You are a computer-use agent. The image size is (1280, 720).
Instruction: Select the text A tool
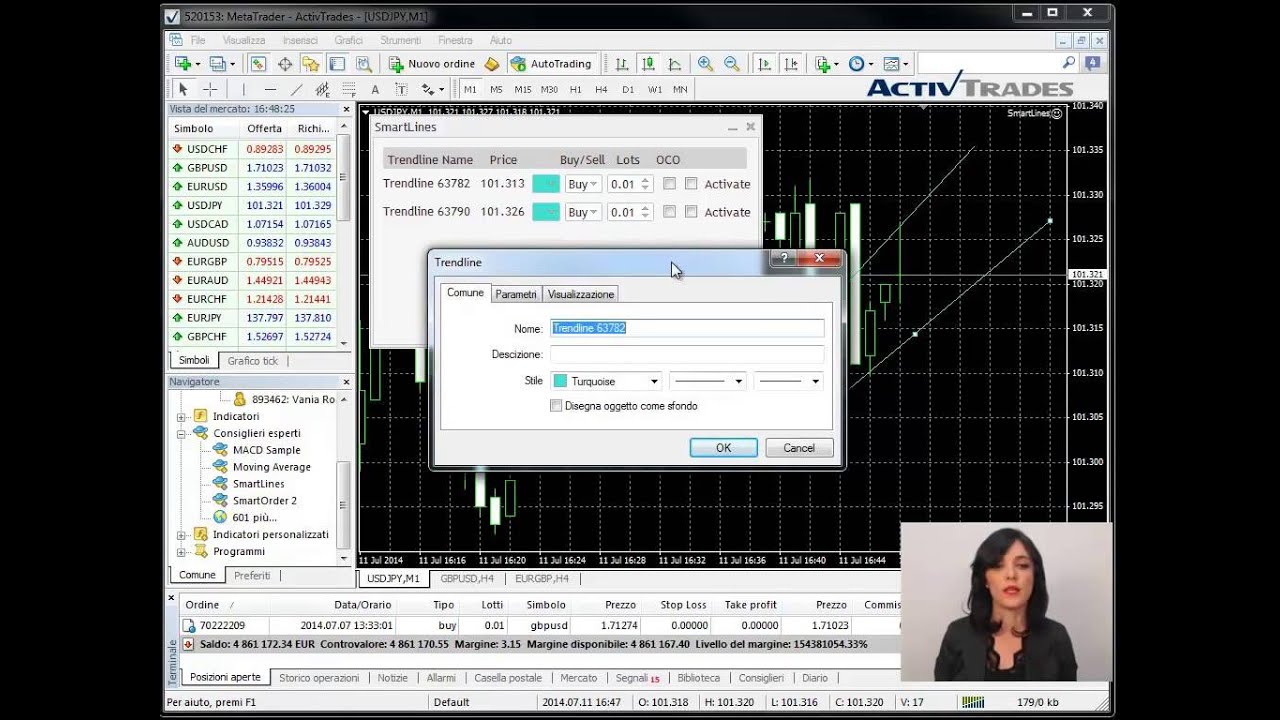pos(375,89)
